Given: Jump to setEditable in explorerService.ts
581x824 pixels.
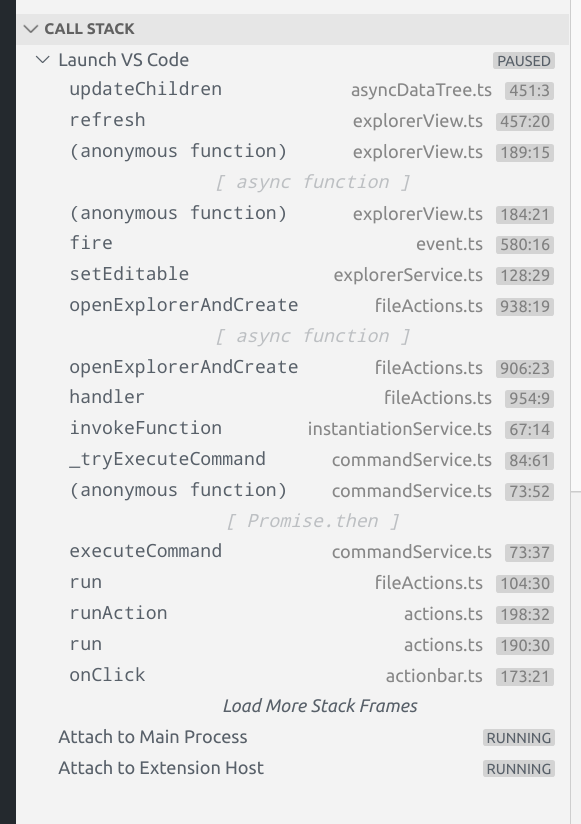Looking at the screenshot, I should point(127,274).
